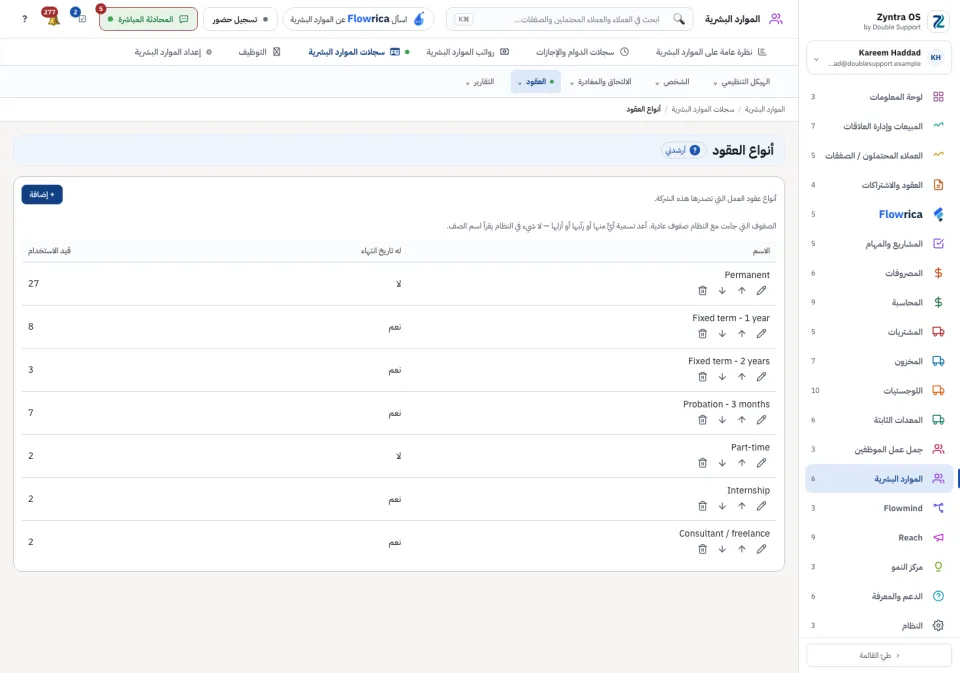Switch to سجلات الدوام والإجازات tab

click(582, 52)
